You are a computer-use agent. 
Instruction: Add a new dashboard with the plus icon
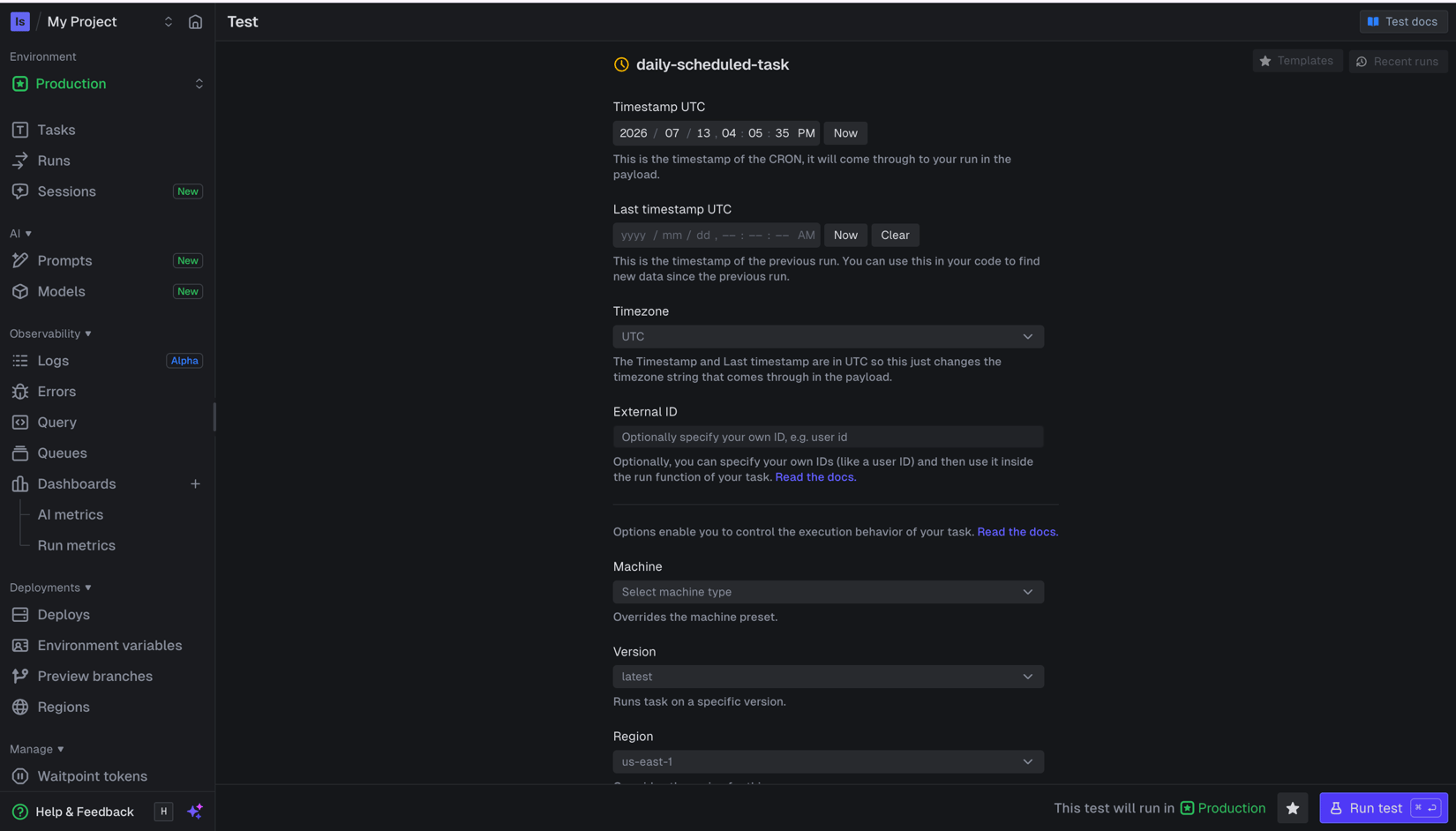pyautogui.click(x=195, y=484)
